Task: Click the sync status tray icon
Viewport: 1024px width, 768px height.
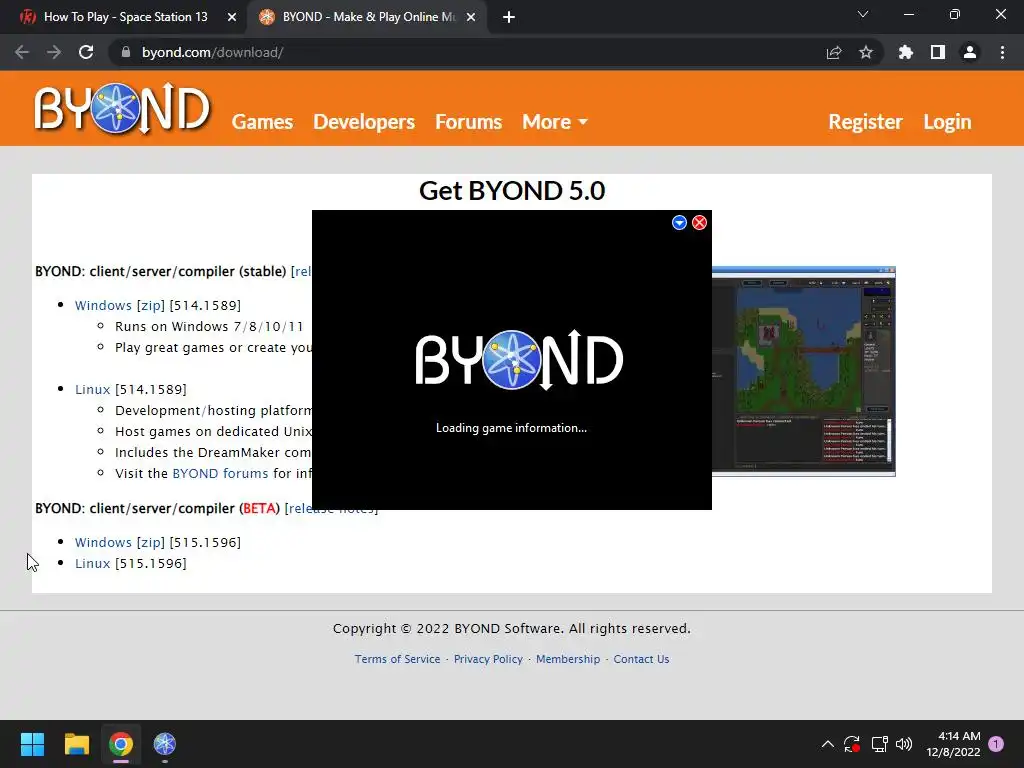Action: click(852, 744)
